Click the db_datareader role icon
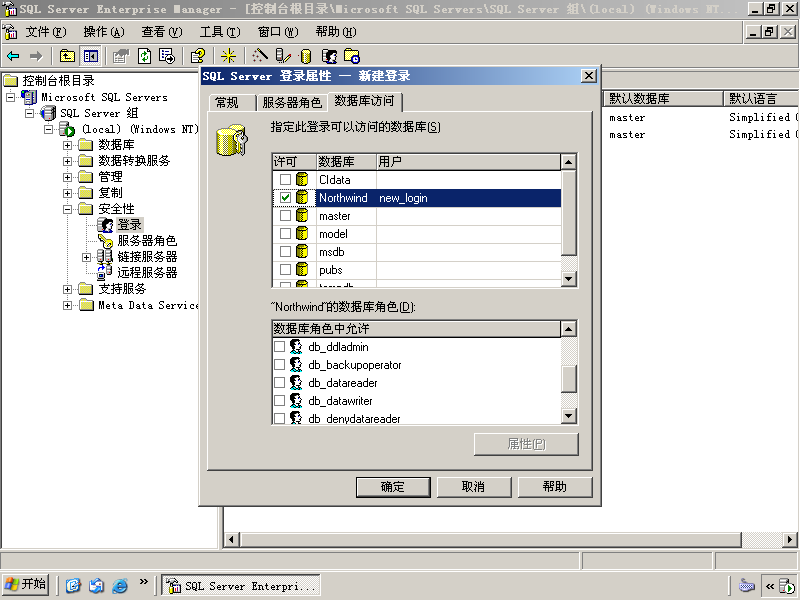This screenshot has height=600, width=800. (296, 383)
